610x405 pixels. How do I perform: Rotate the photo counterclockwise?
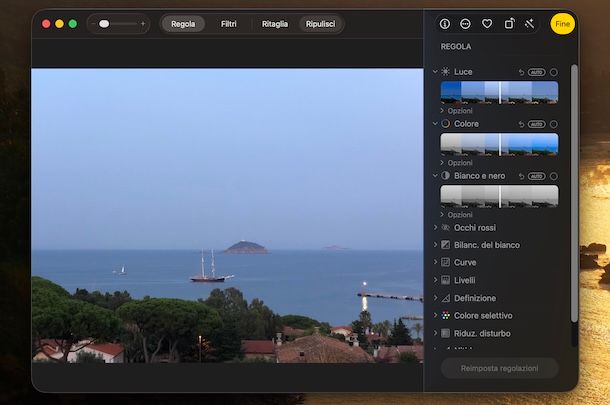coord(509,24)
